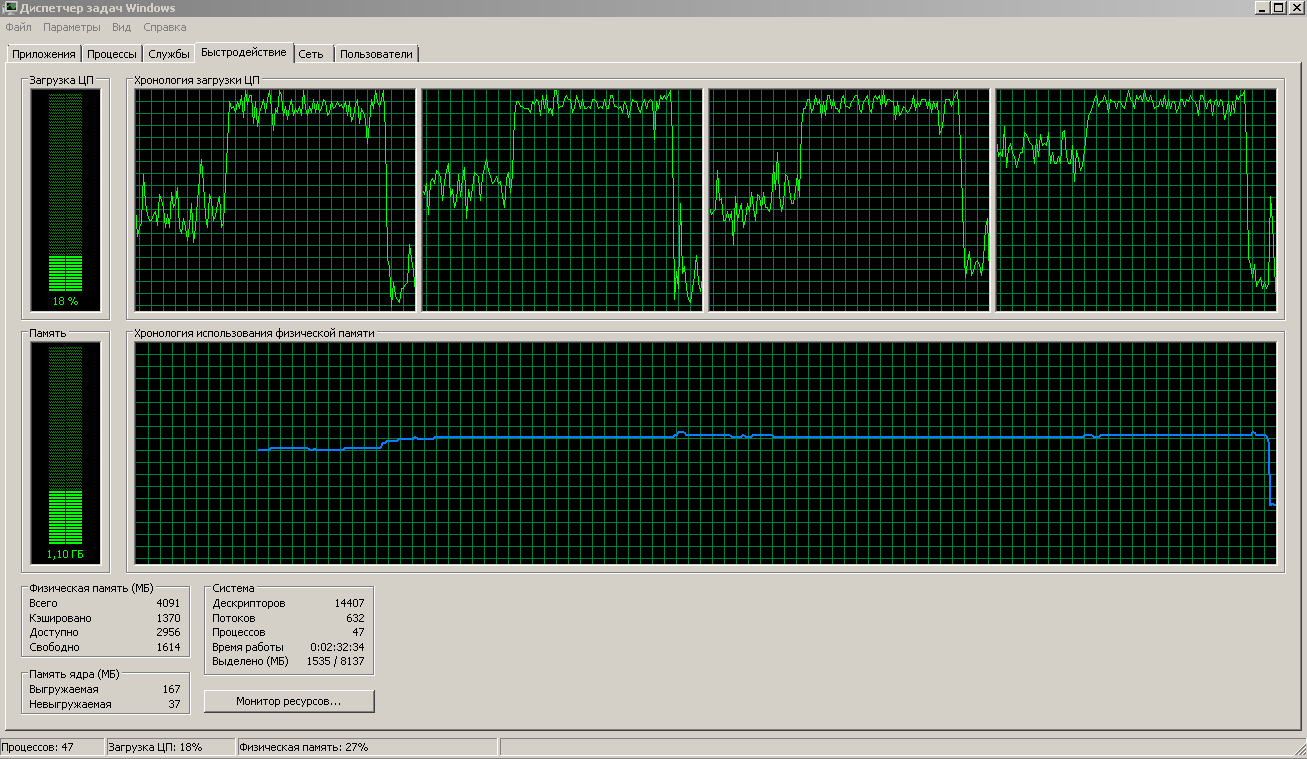1307x759 pixels.
Task: Click the Свободно value 1614
Action: pyautogui.click(x=168, y=647)
